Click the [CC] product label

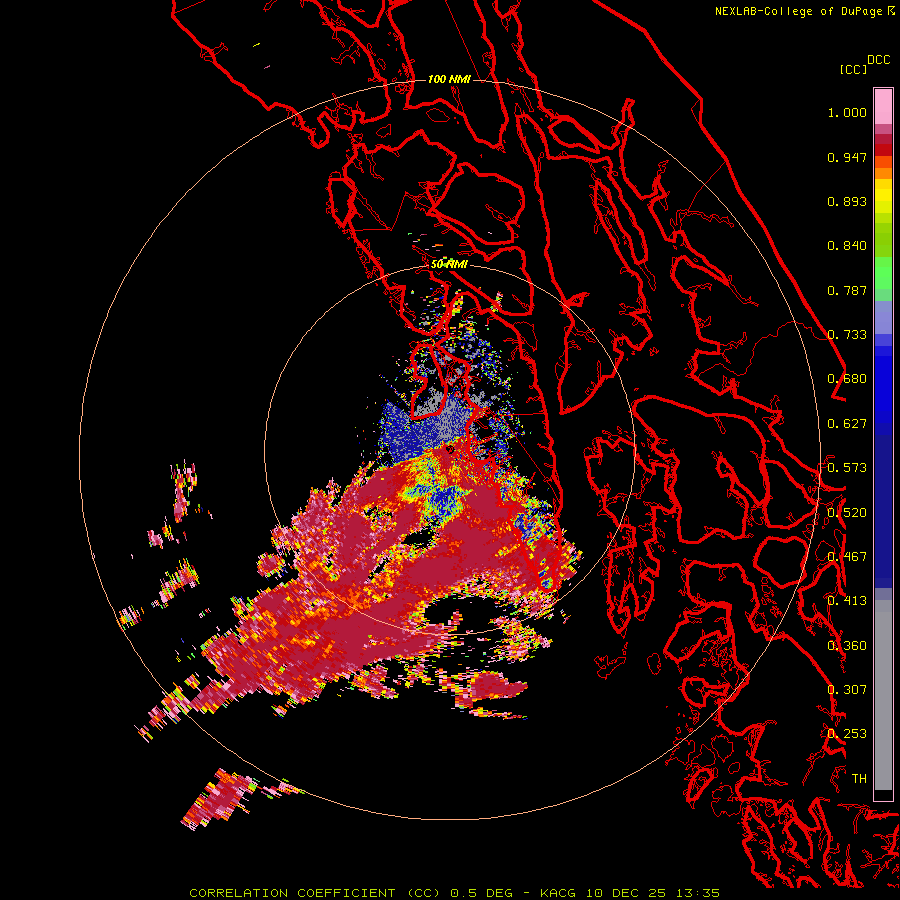(x=853, y=69)
